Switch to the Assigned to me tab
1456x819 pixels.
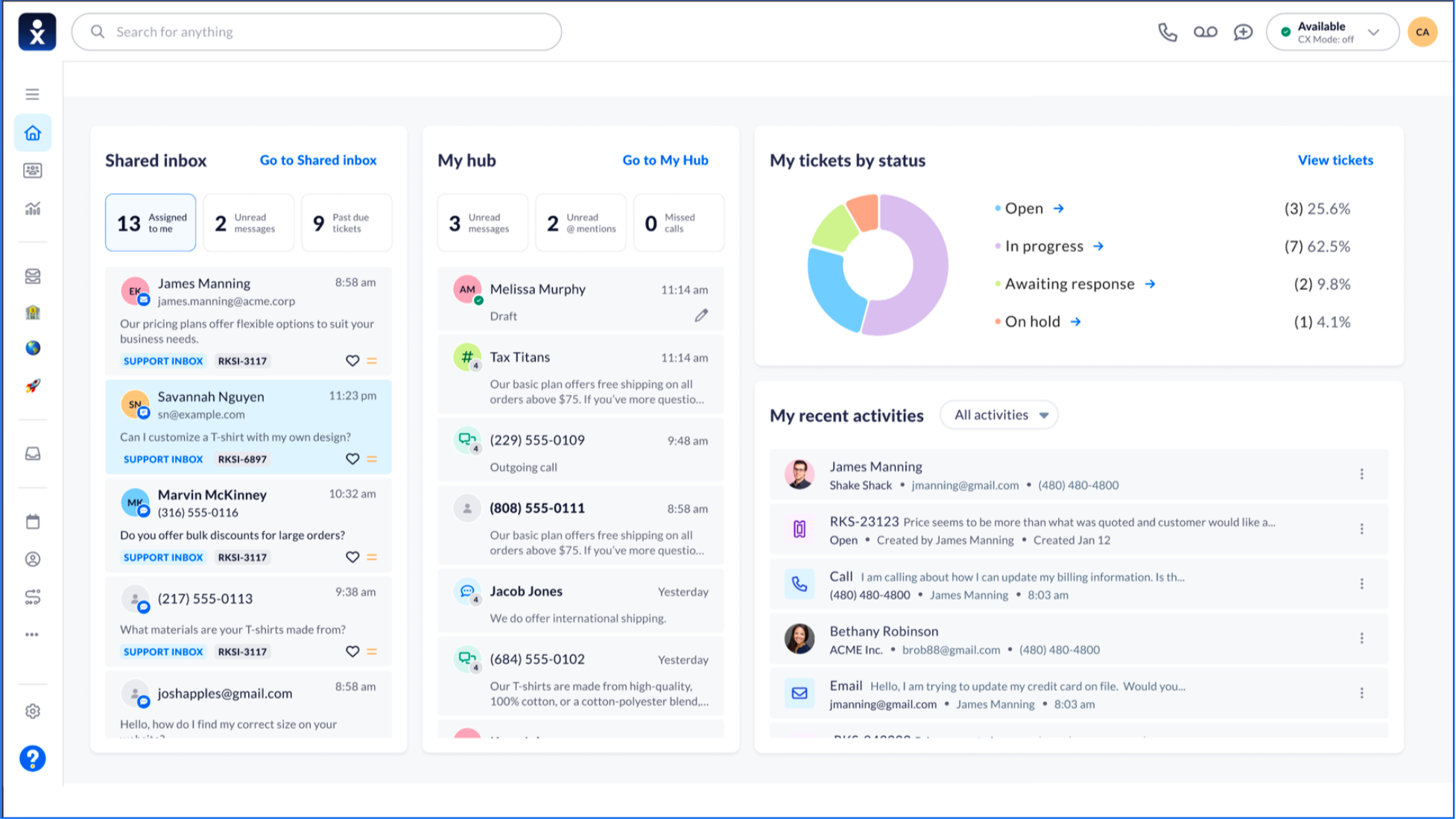[150, 222]
